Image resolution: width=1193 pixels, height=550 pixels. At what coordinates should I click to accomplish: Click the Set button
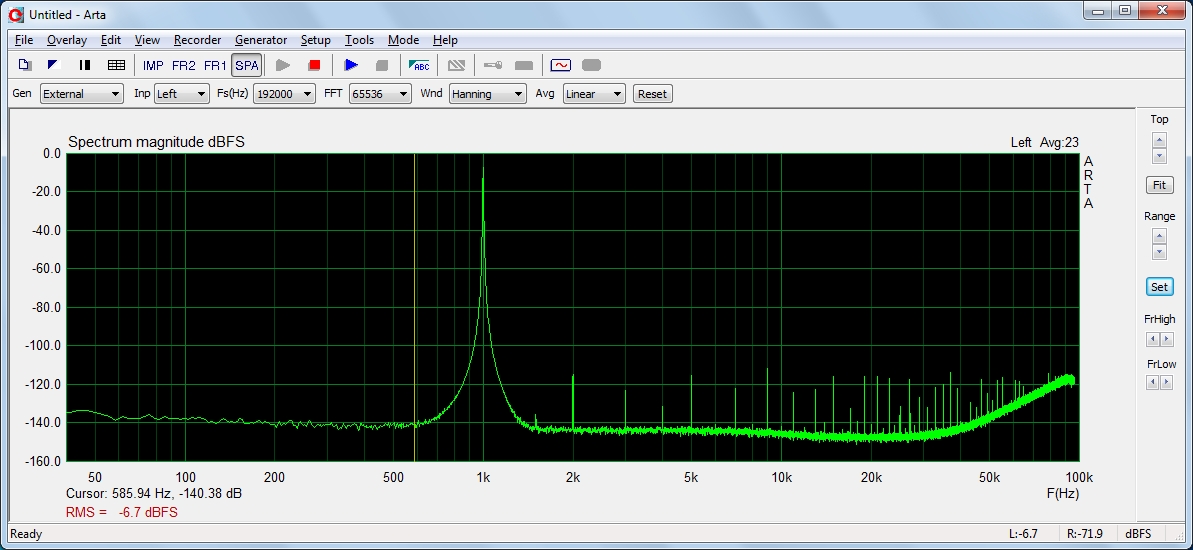coord(1159,287)
